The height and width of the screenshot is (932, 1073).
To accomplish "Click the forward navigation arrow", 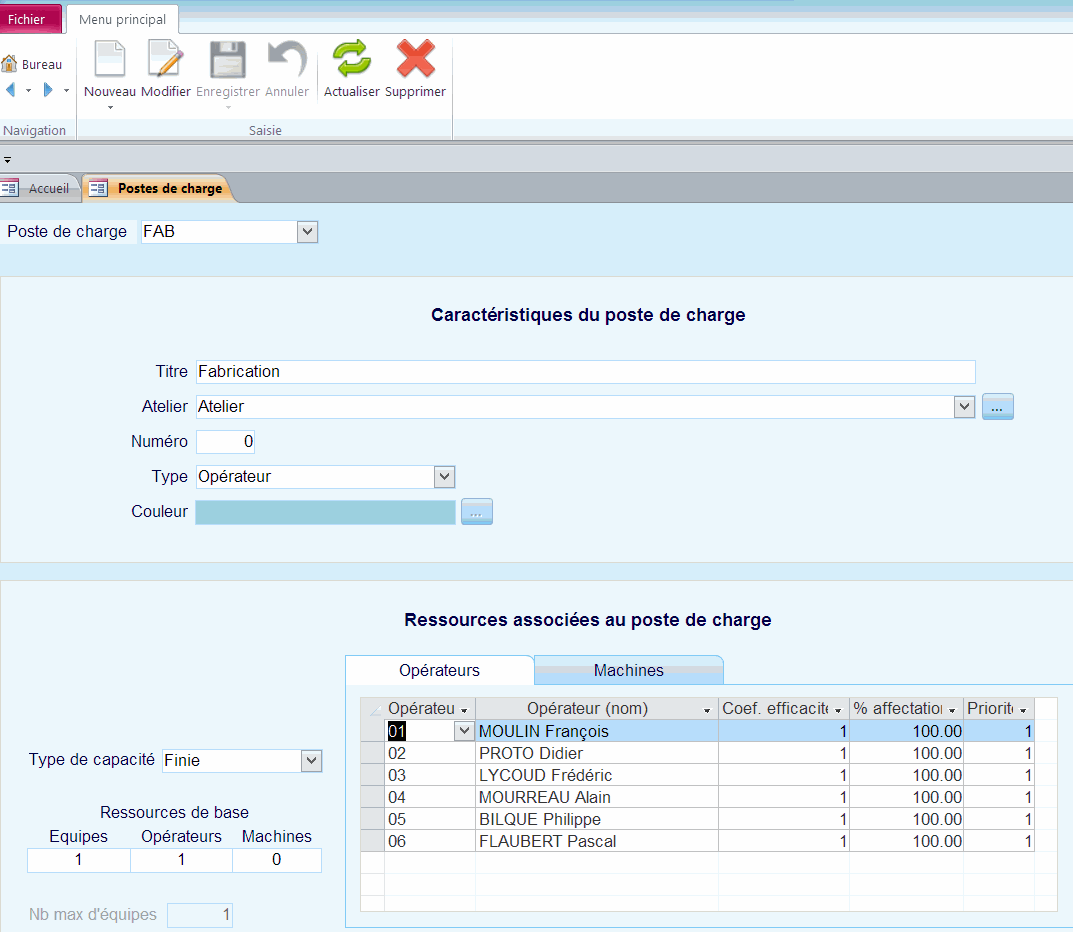I will click(46, 90).
